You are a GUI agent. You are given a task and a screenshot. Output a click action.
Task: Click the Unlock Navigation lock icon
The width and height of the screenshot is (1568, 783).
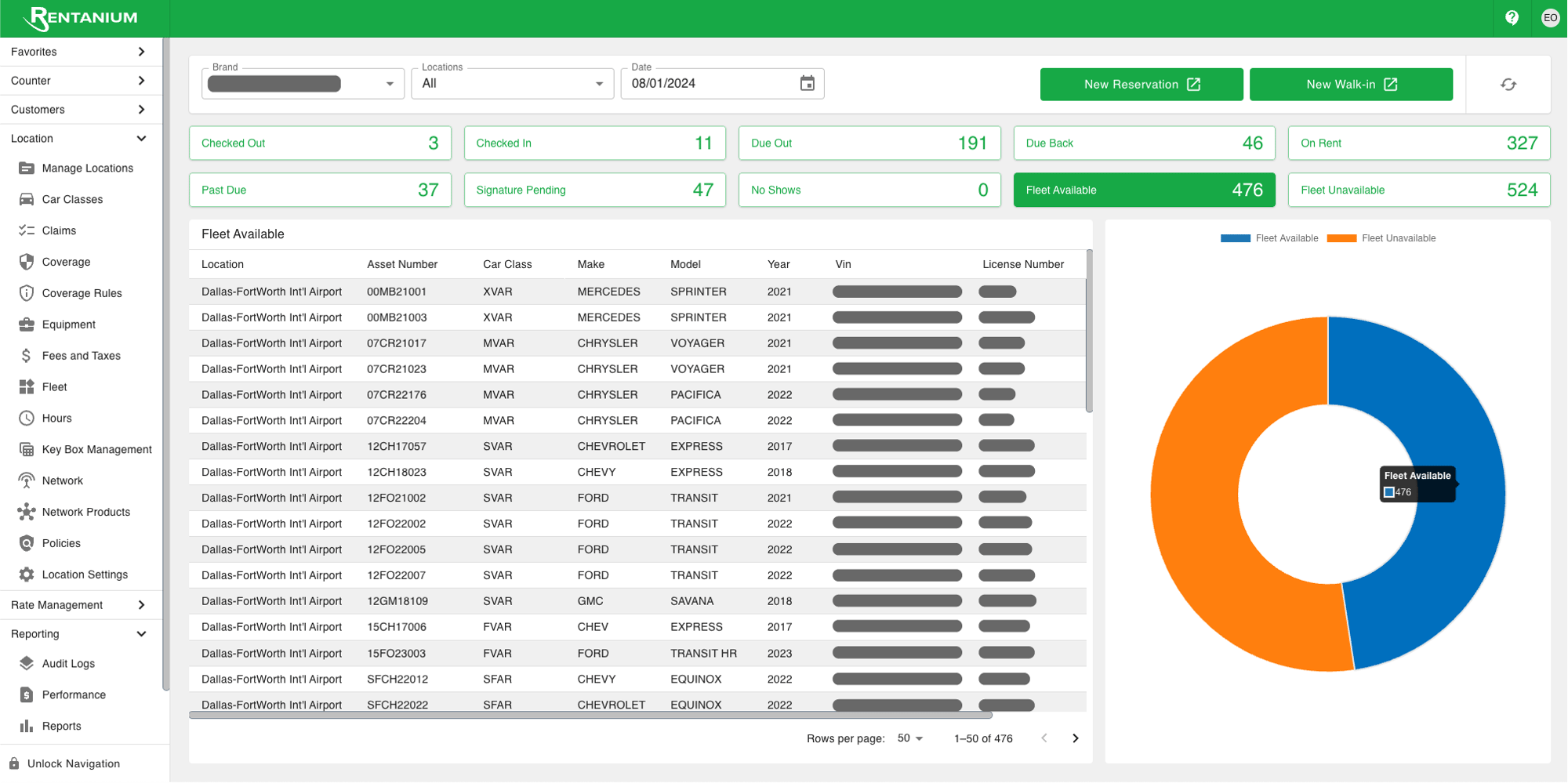click(14, 763)
